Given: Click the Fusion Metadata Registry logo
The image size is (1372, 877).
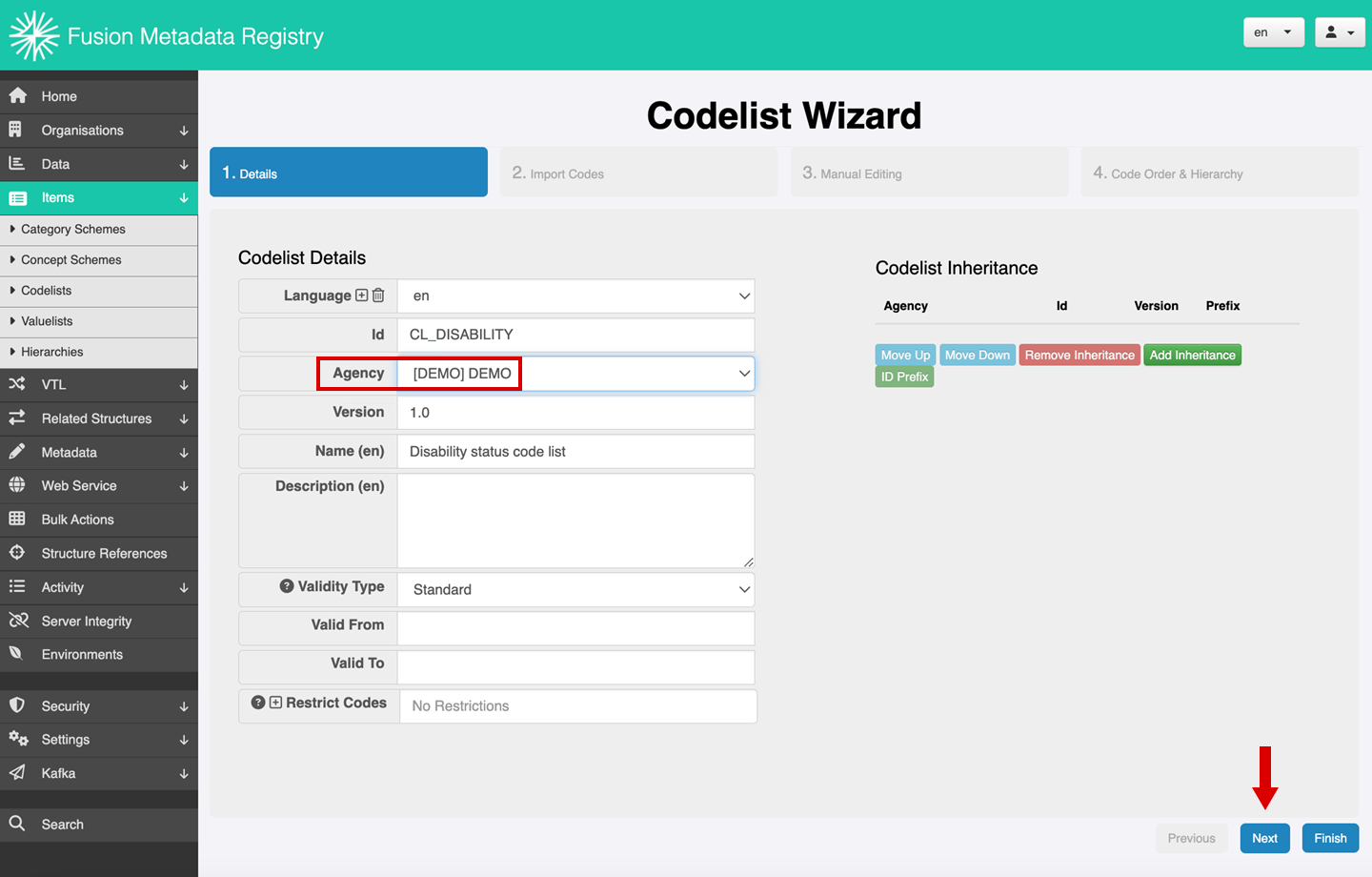Looking at the screenshot, I should 34,36.
